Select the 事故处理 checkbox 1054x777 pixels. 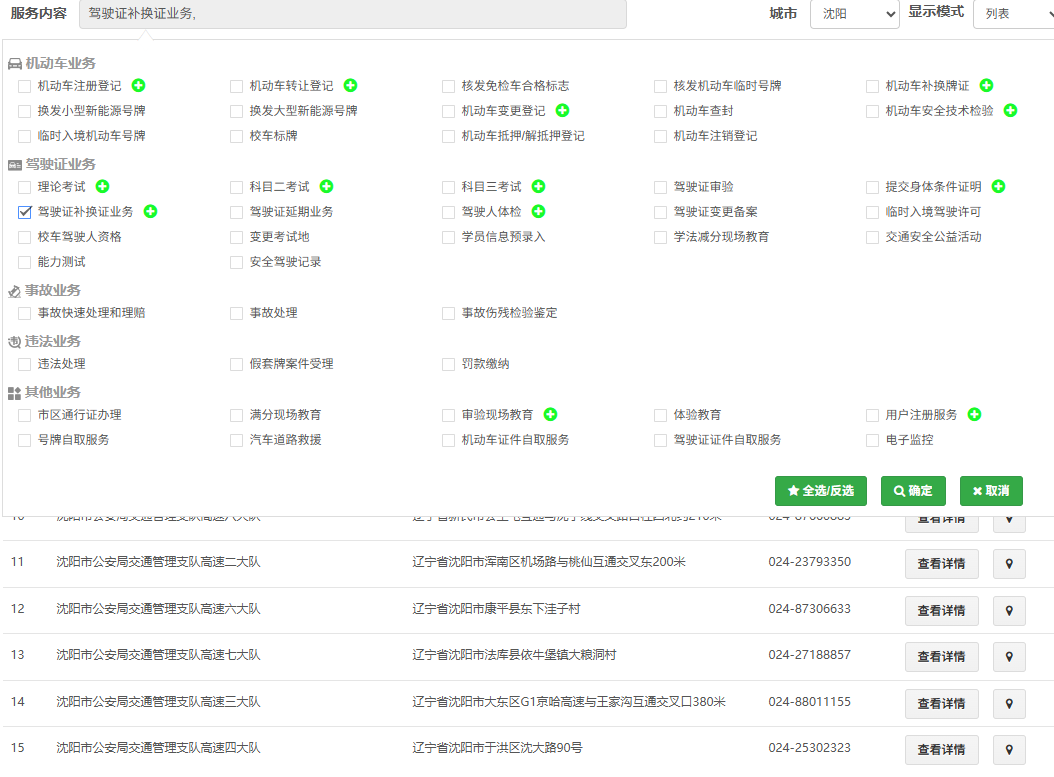coord(237,313)
